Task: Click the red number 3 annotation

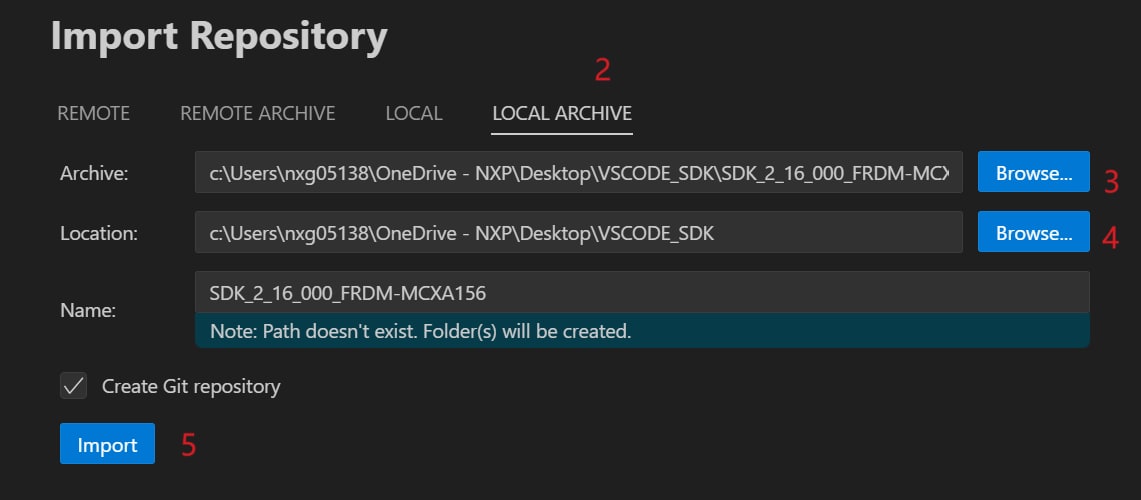Action: pyautogui.click(x=1110, y=182)
